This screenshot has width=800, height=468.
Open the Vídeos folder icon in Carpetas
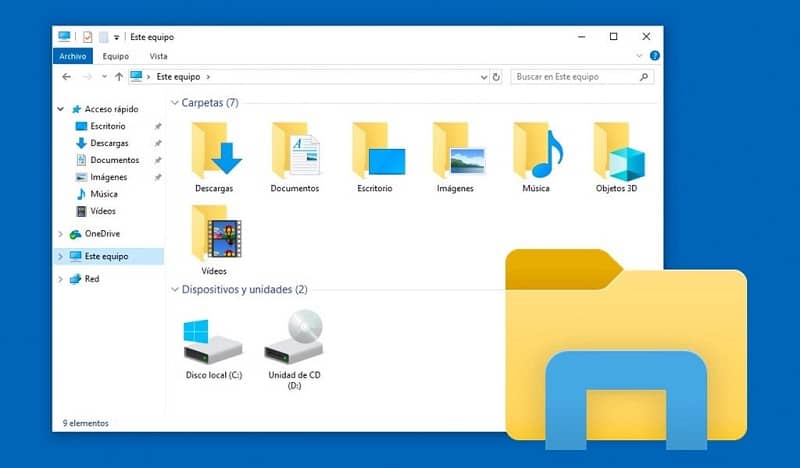216,233
